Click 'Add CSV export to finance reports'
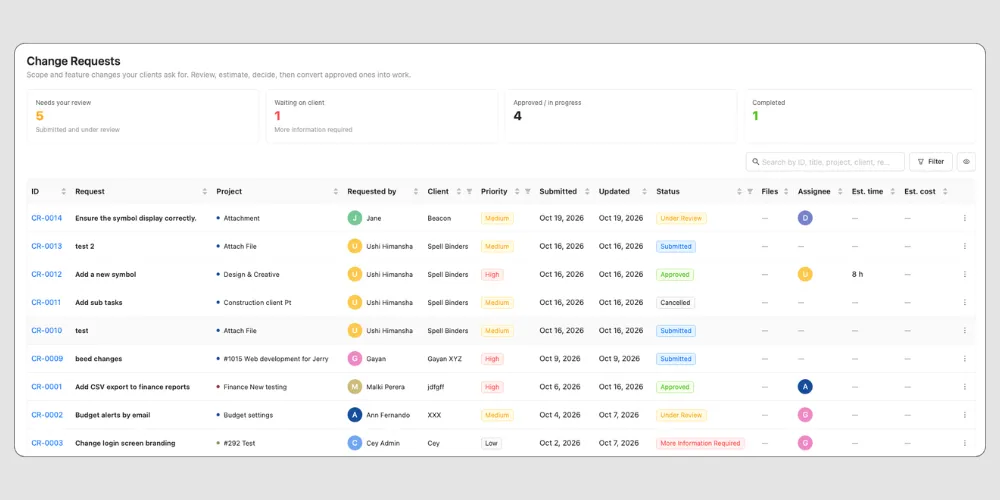Image resolution: width=1000 pixels, height=500 pixels. tap(133, 386)
